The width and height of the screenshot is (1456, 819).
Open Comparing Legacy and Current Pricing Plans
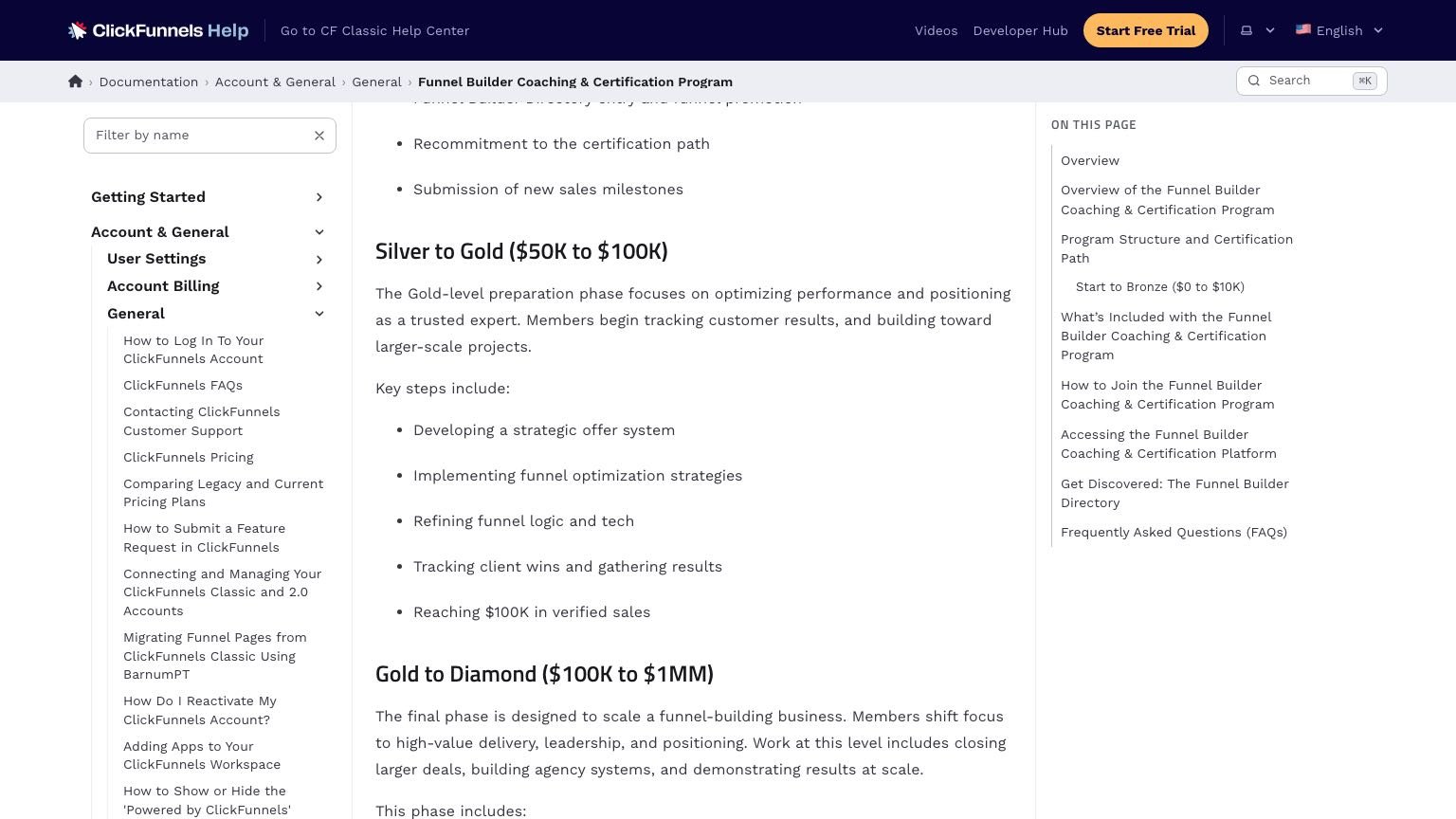click(223, 493)
